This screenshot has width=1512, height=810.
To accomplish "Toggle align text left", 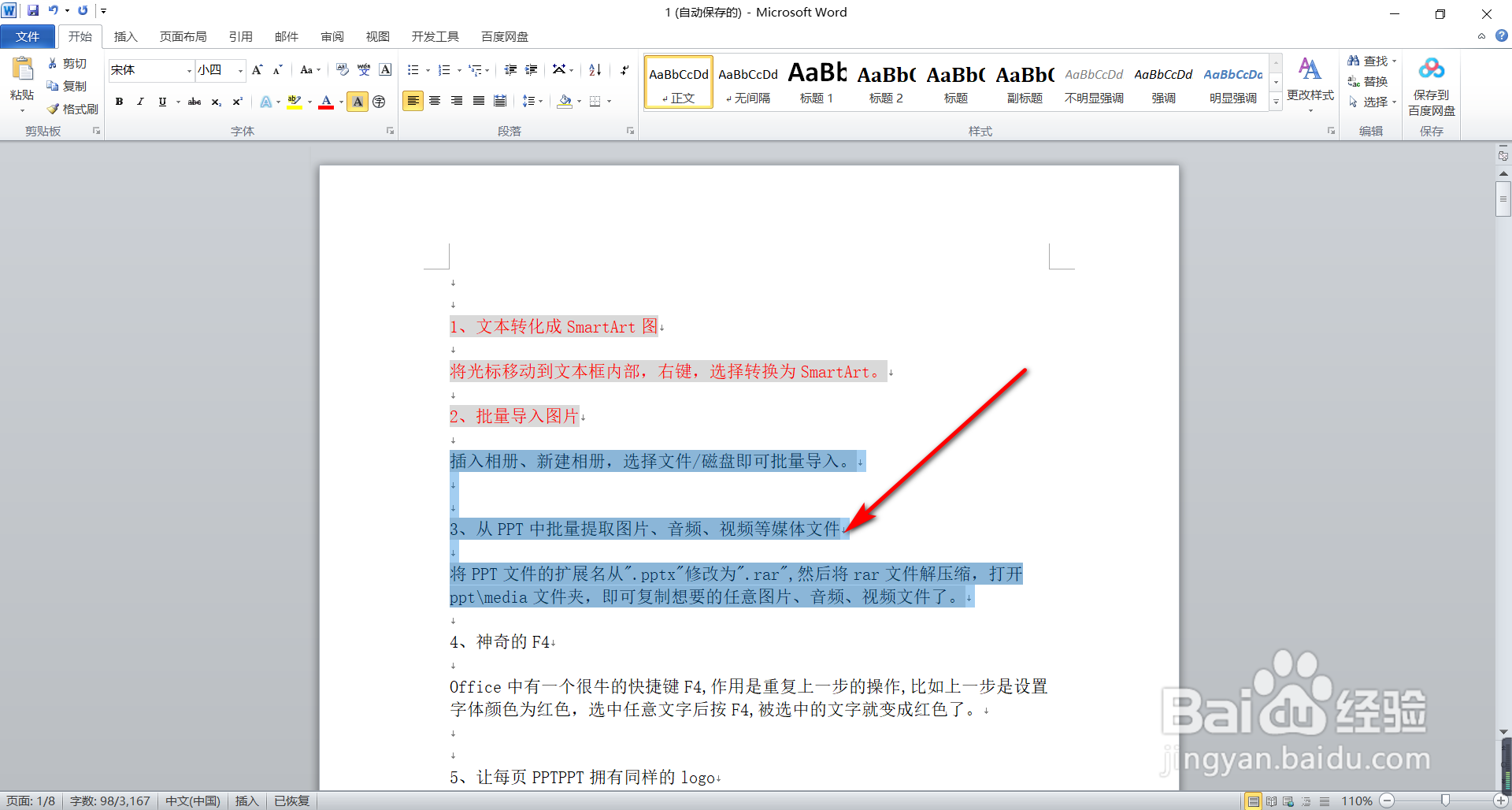I will 413,101.
